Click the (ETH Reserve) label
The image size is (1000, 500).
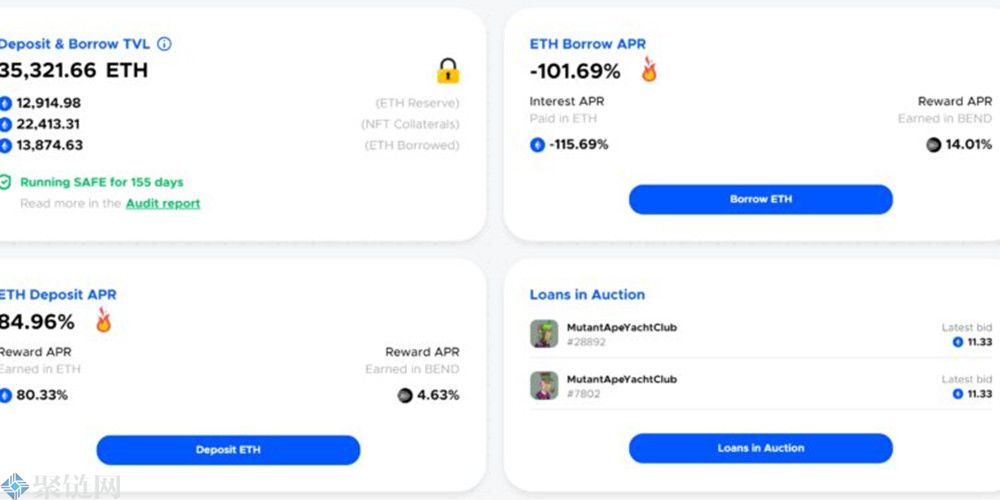tap(417, 103)
